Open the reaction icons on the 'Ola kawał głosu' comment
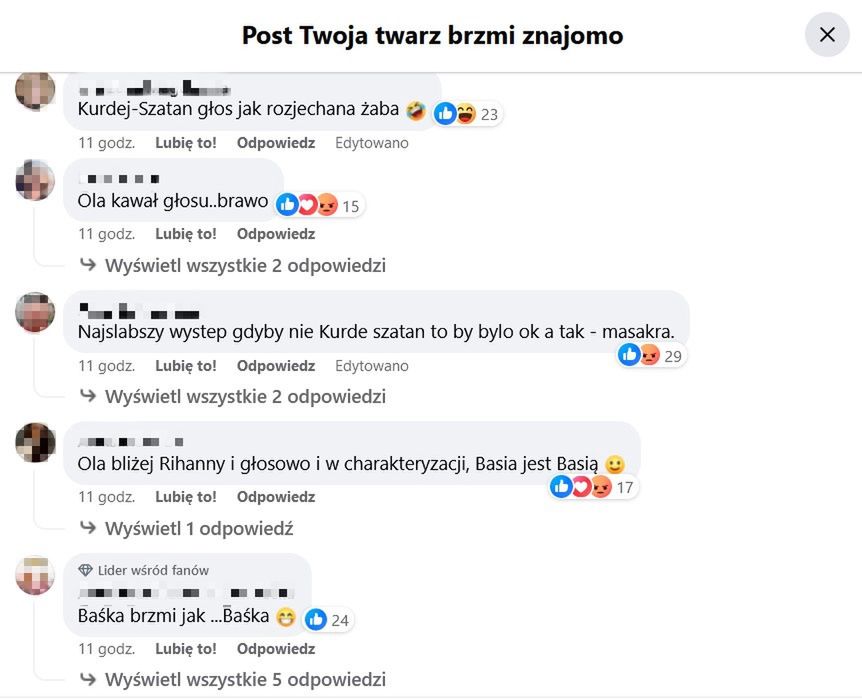This screenshot has width=862, height=699. click(320, 206)
